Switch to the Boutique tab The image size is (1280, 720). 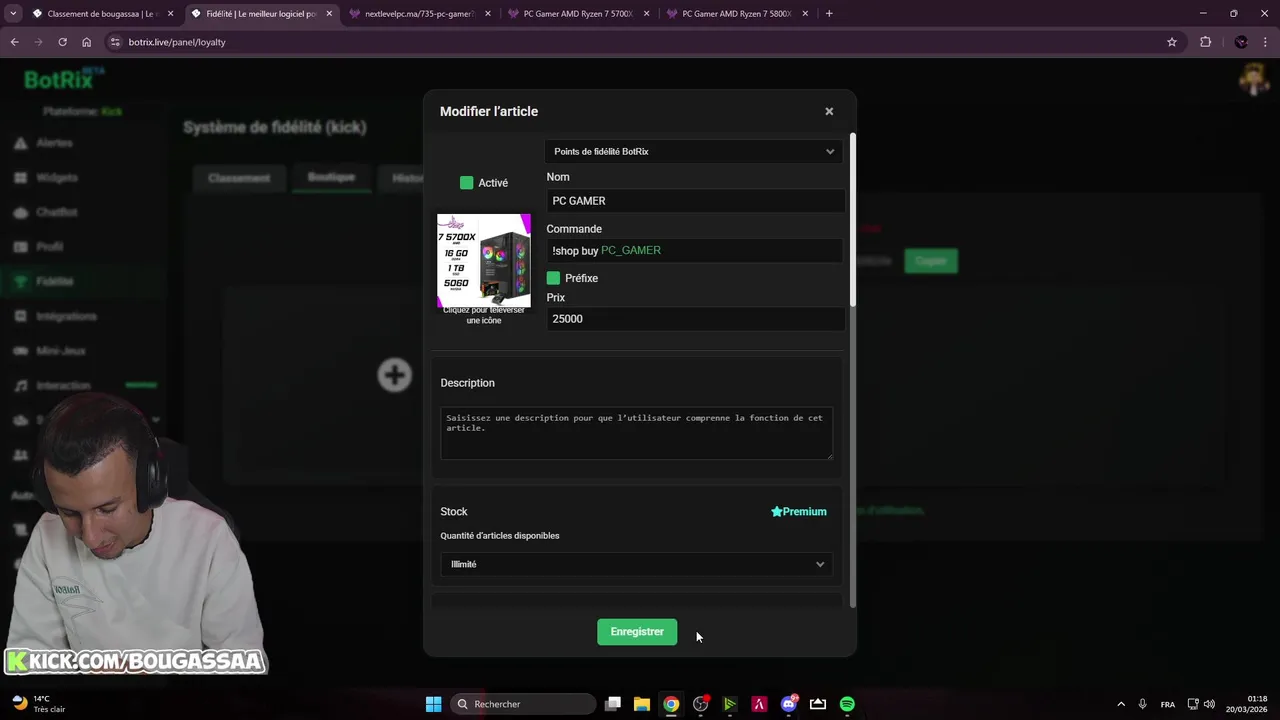(331, 177)
